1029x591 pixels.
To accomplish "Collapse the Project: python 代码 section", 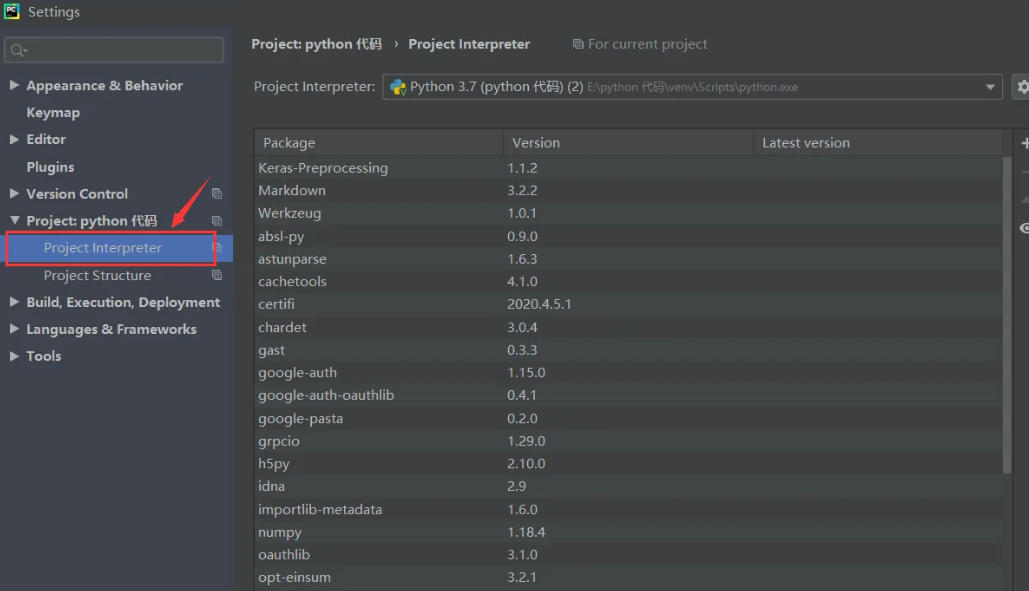I will (16, 220).
